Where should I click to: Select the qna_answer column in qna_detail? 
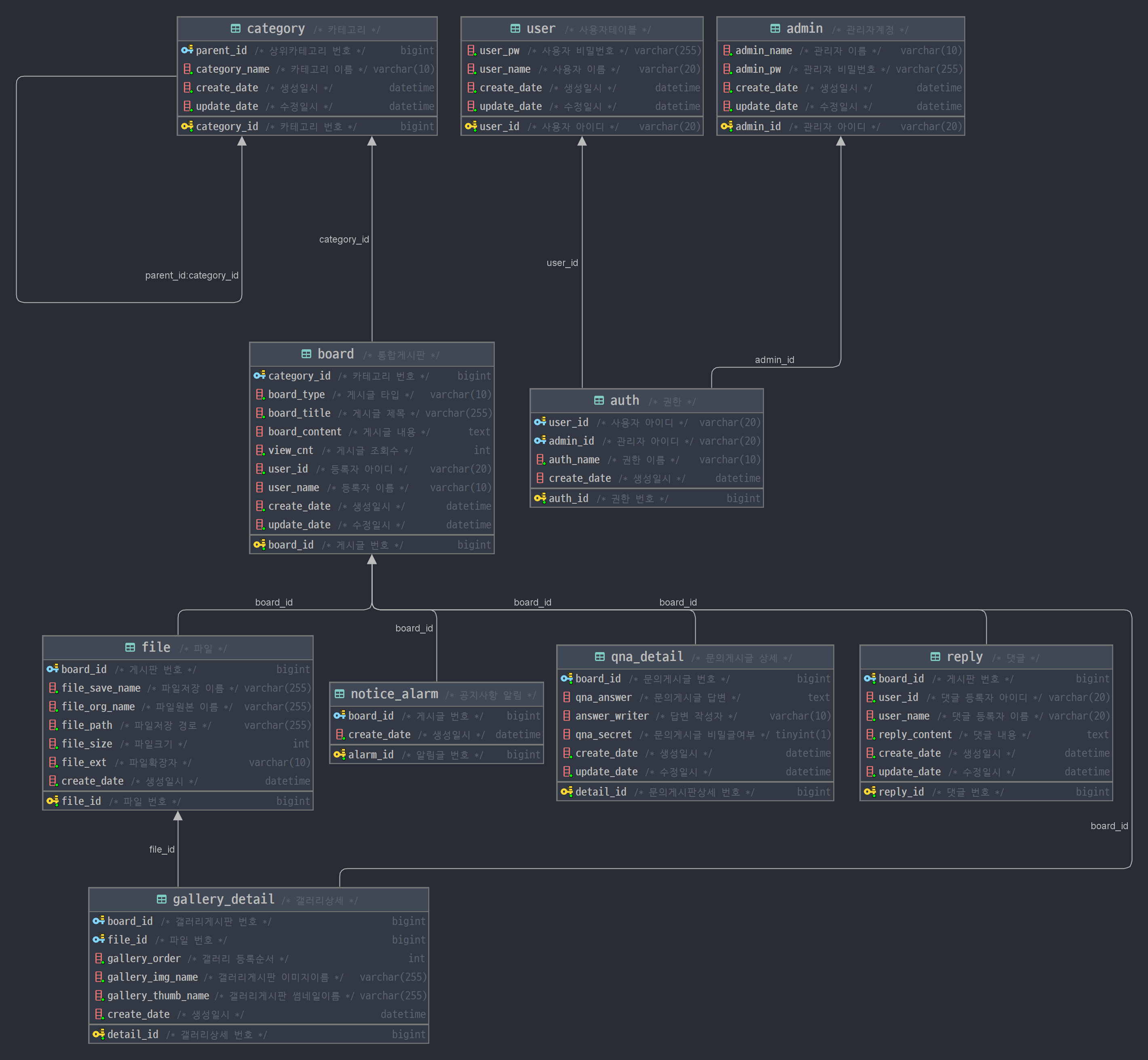[x=603, y=697]
